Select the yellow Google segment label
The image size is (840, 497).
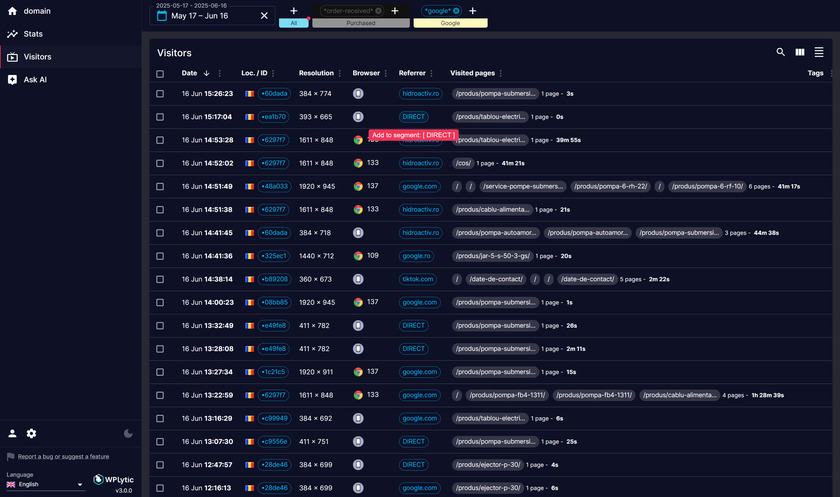point(450,22)
